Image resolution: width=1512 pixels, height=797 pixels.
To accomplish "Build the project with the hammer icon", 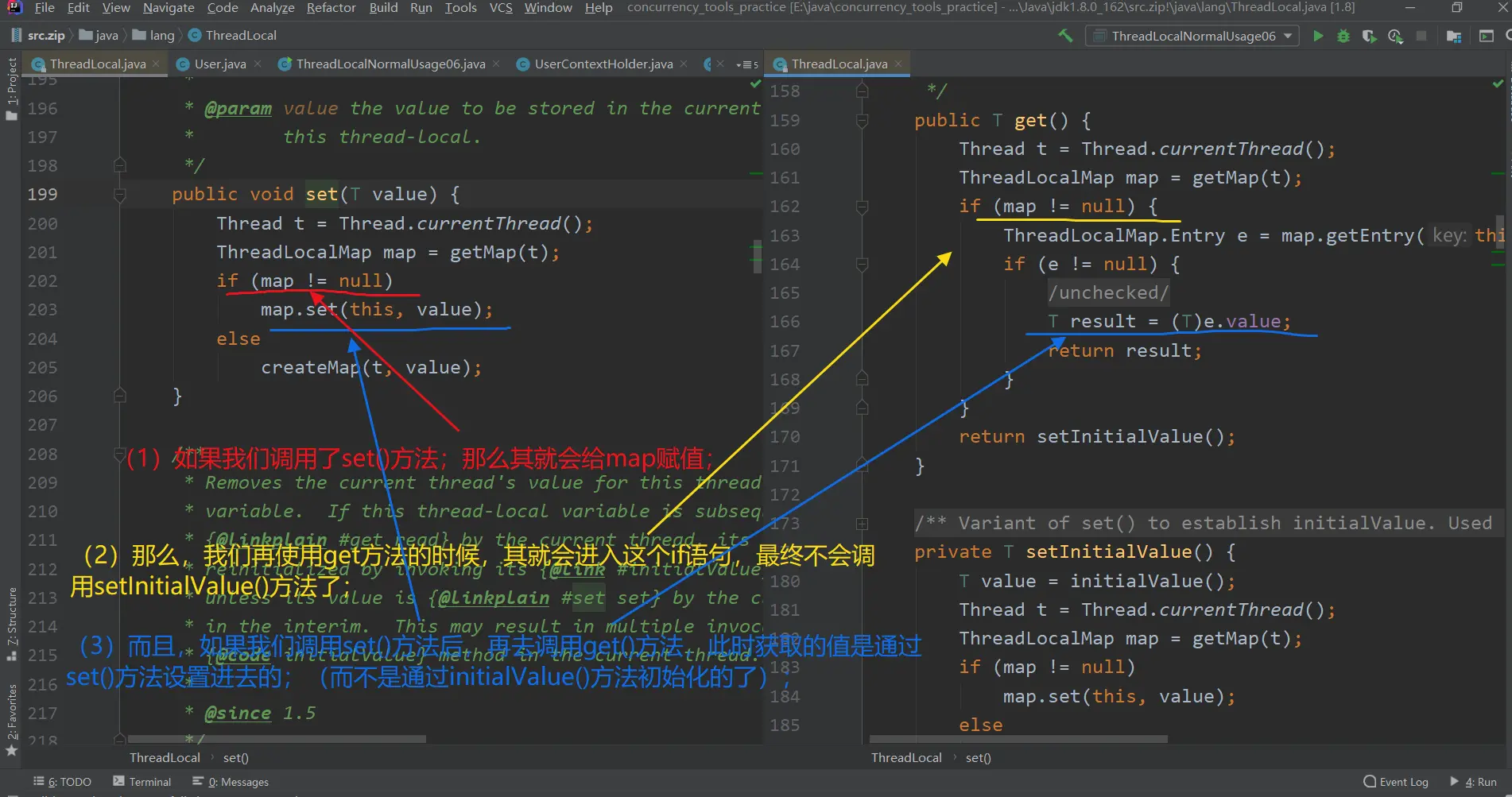I will pos(1065,36).
